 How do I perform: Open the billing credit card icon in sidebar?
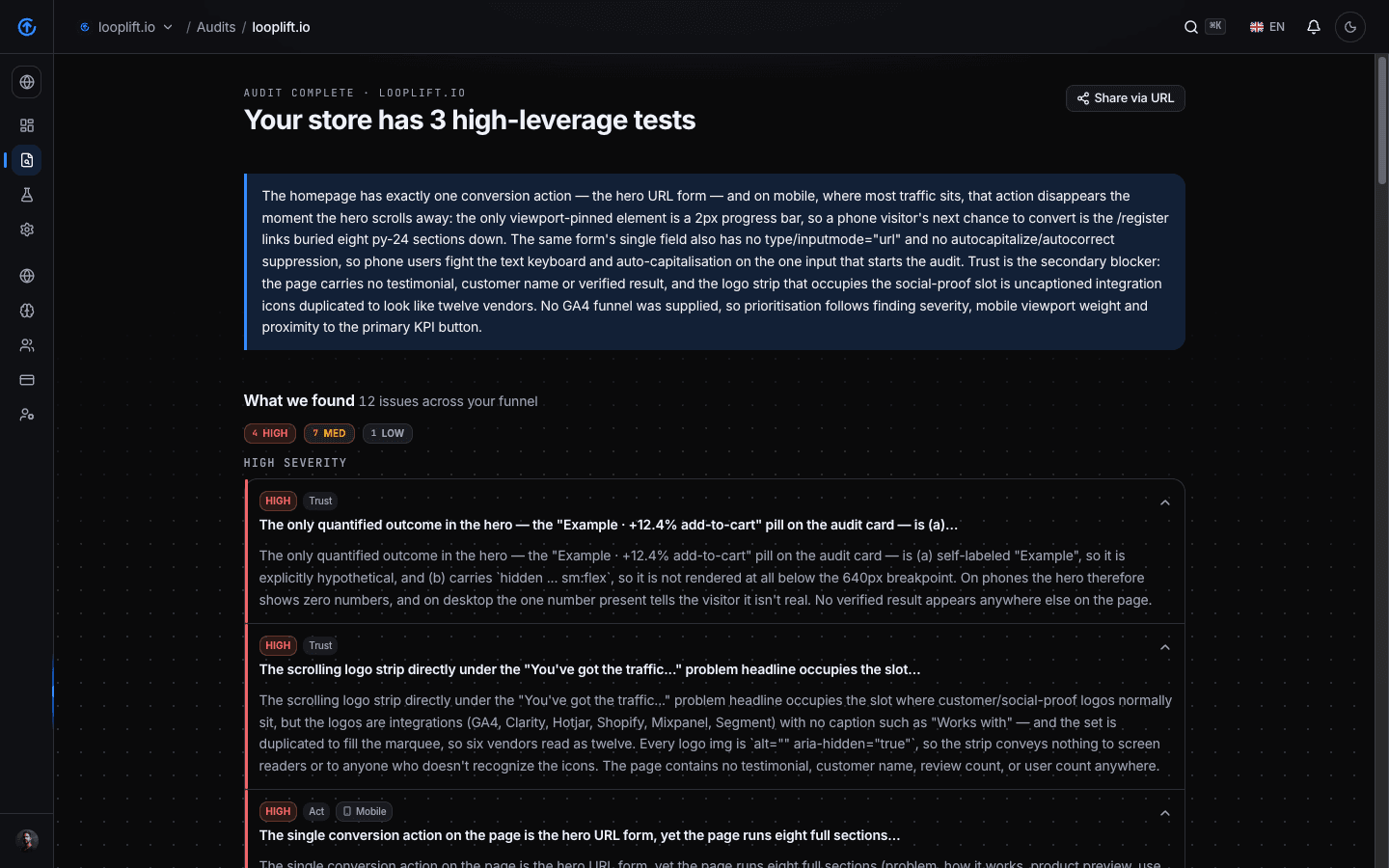pyautogui.click(x=27, y=380)
